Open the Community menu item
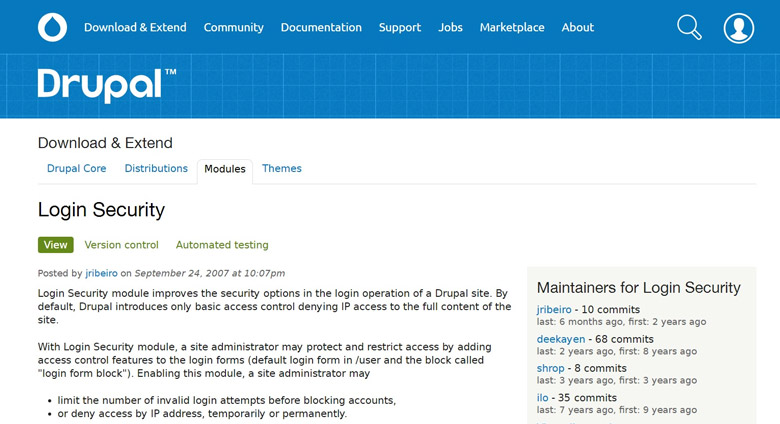The width and height of the screenshot is (780, 424). tap(234, 27)
